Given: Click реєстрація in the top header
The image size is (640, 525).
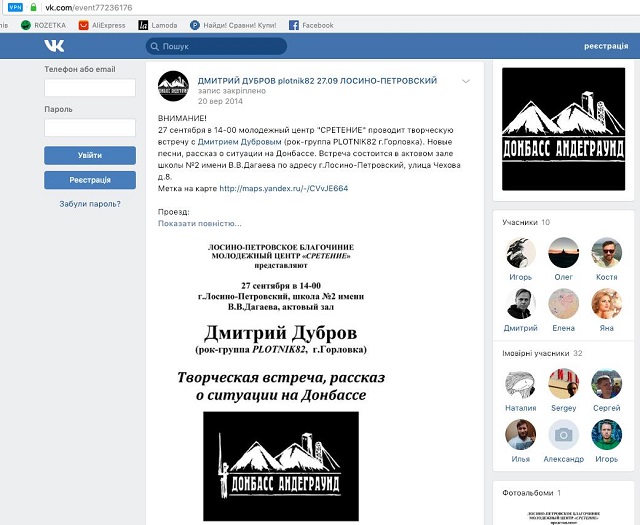Looking at the screenshot, I should (x=606, y=46).
